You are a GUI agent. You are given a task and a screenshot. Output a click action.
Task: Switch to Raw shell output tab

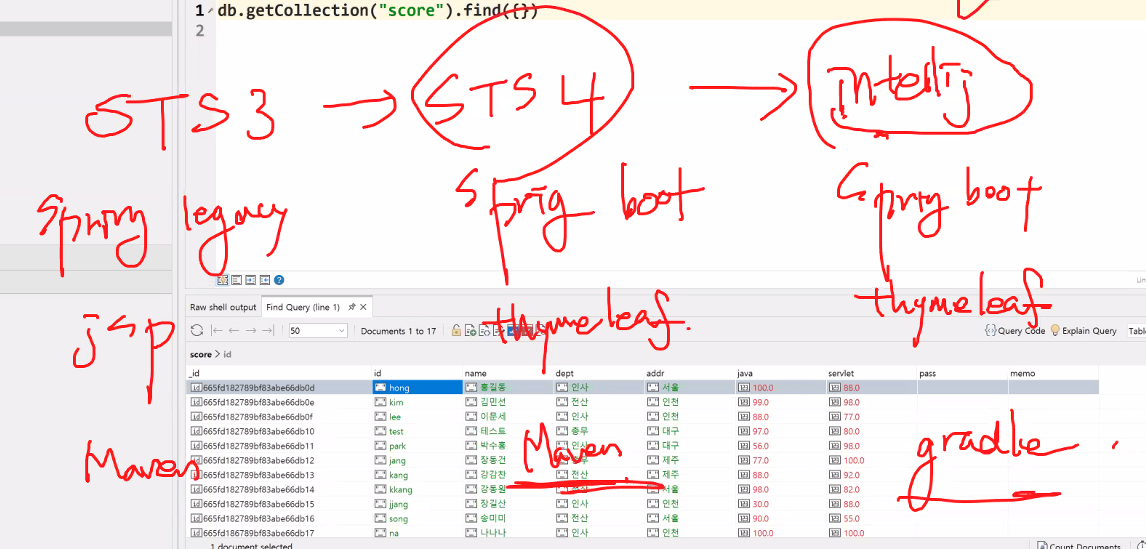(223, 307)
